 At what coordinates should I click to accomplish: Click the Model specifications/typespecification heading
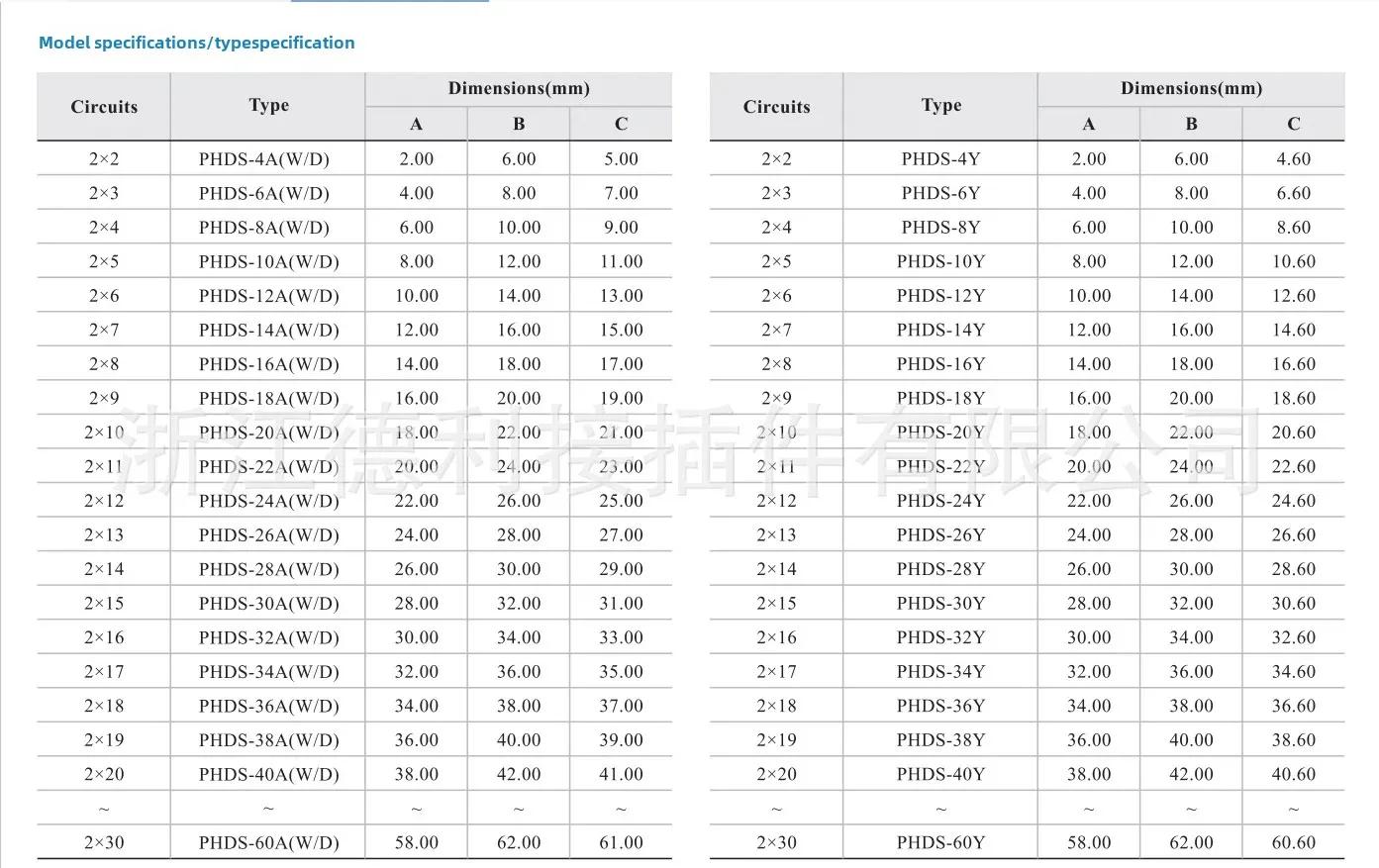click(x=196, y=43)
